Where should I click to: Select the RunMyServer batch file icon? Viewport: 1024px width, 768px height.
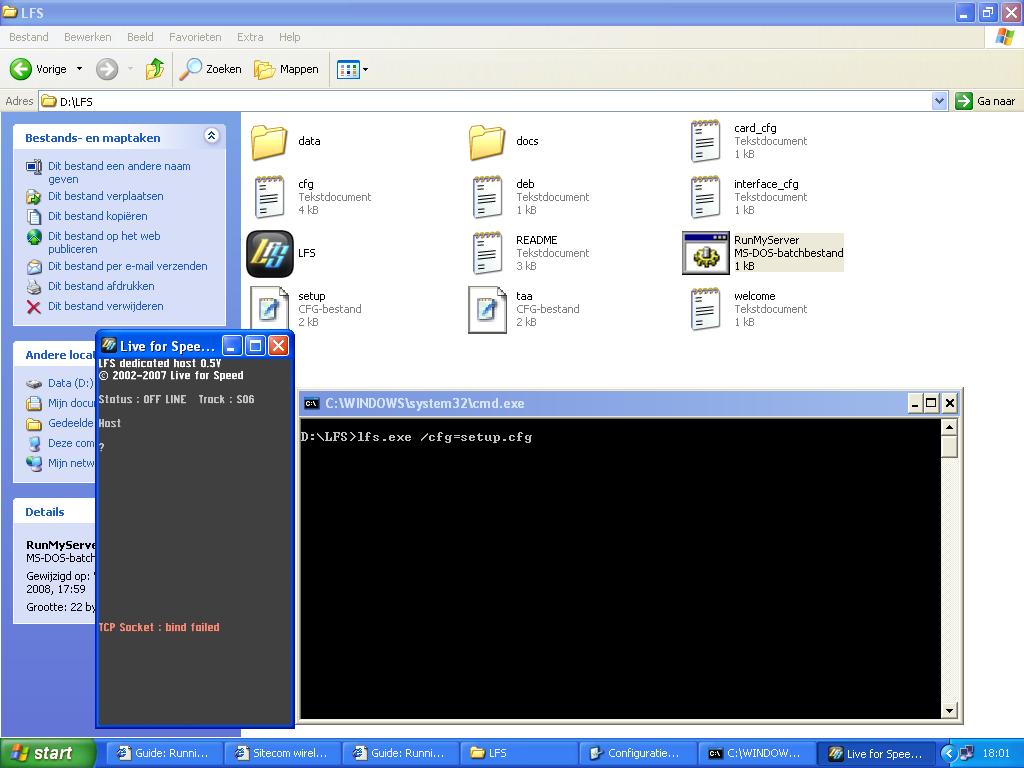(x=705, y=253)
